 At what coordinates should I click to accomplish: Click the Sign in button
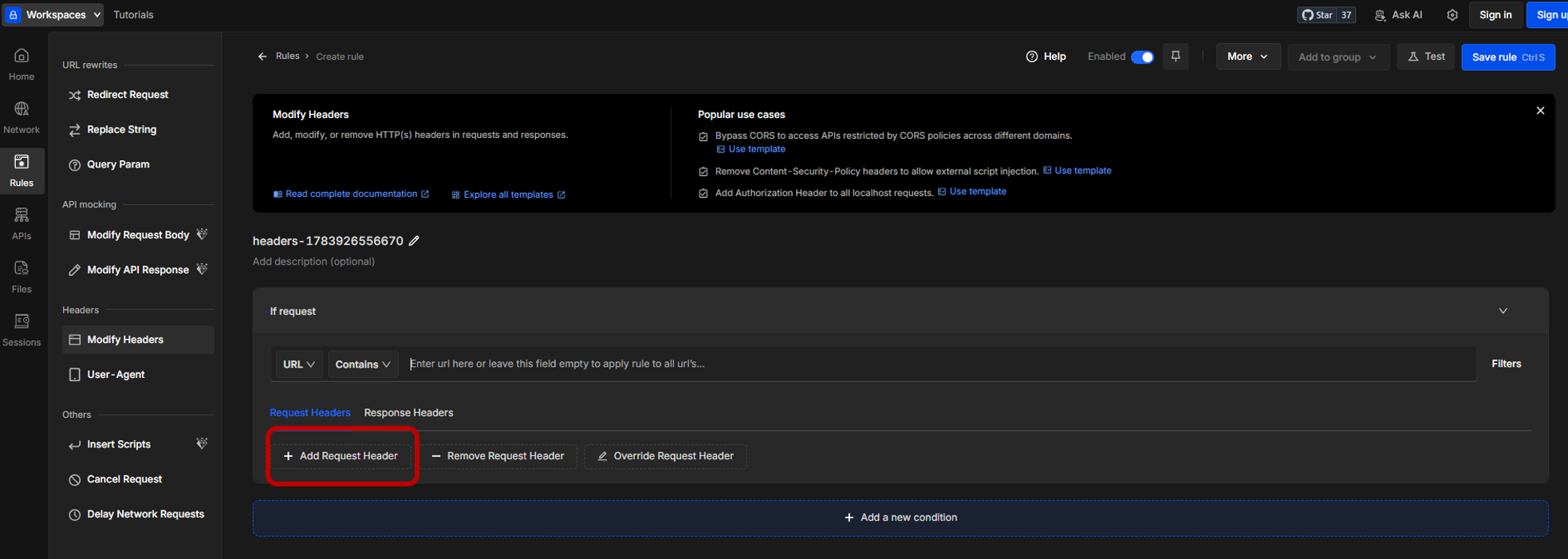coord(1495,15)
